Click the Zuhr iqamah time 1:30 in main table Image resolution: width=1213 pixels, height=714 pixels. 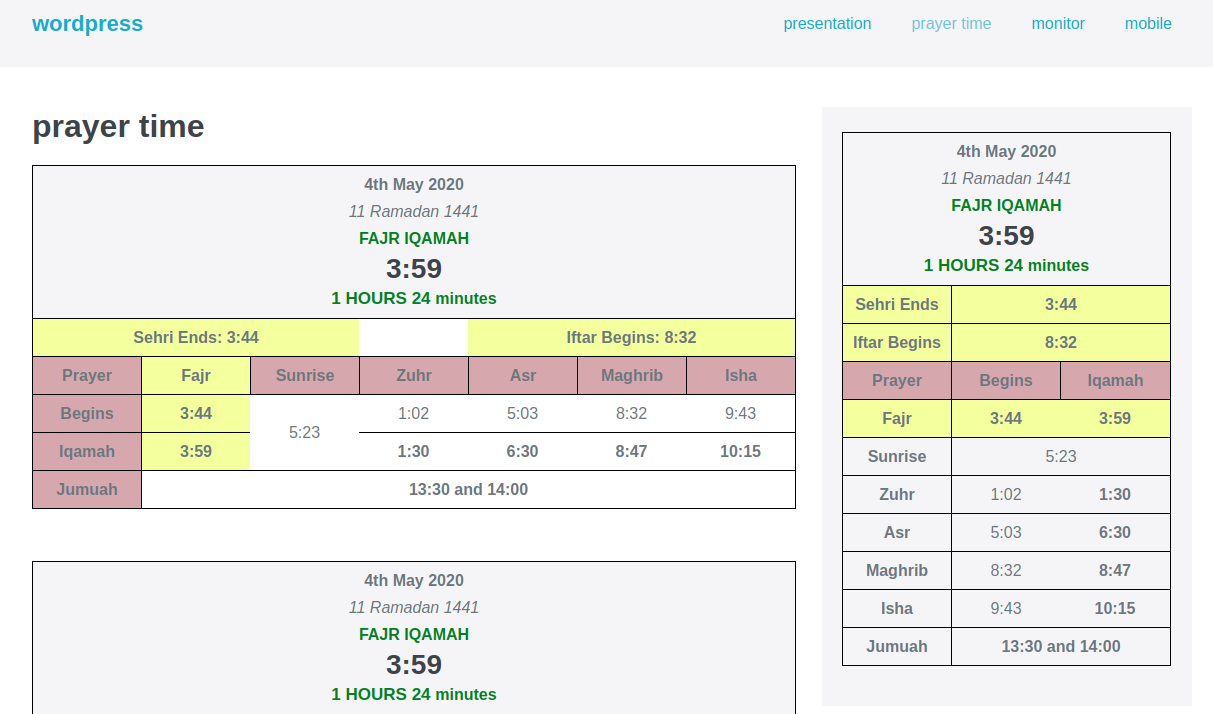413,452
